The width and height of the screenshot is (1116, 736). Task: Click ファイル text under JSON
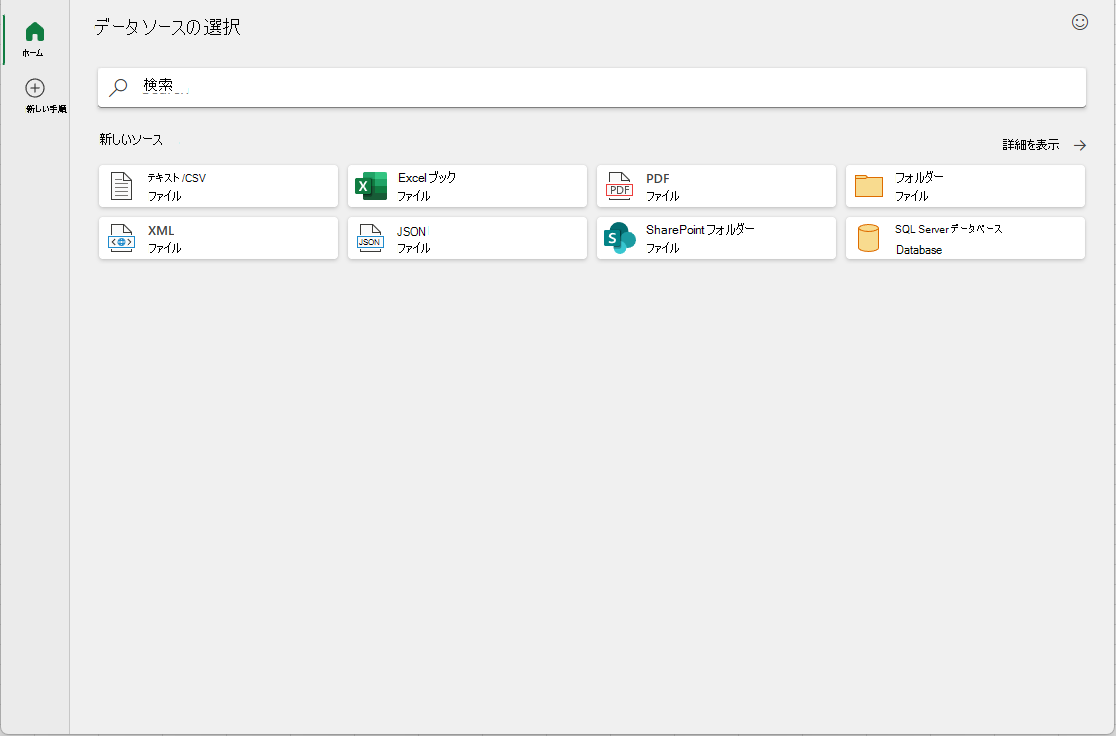[x=414, y=248]
